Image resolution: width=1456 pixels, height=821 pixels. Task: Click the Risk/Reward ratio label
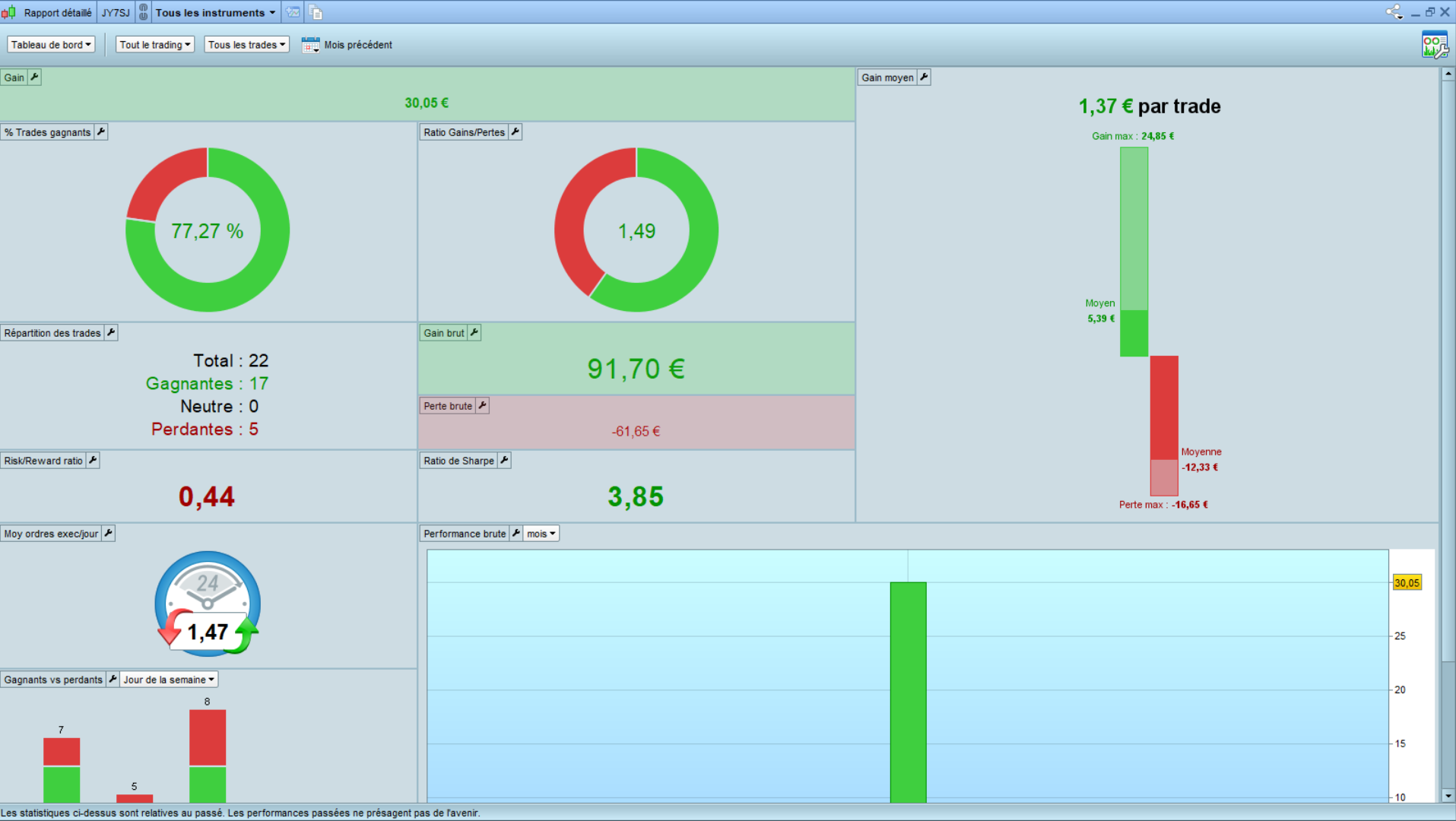(43, 461)
